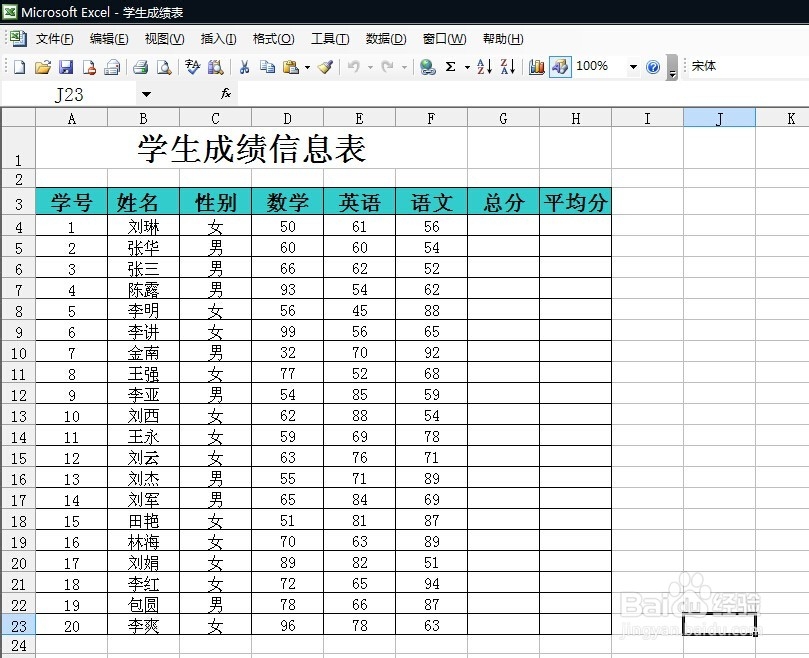Open the Zoom level dropdown arrow
Screen dimensions: 809x658
[x=633, y=66]
